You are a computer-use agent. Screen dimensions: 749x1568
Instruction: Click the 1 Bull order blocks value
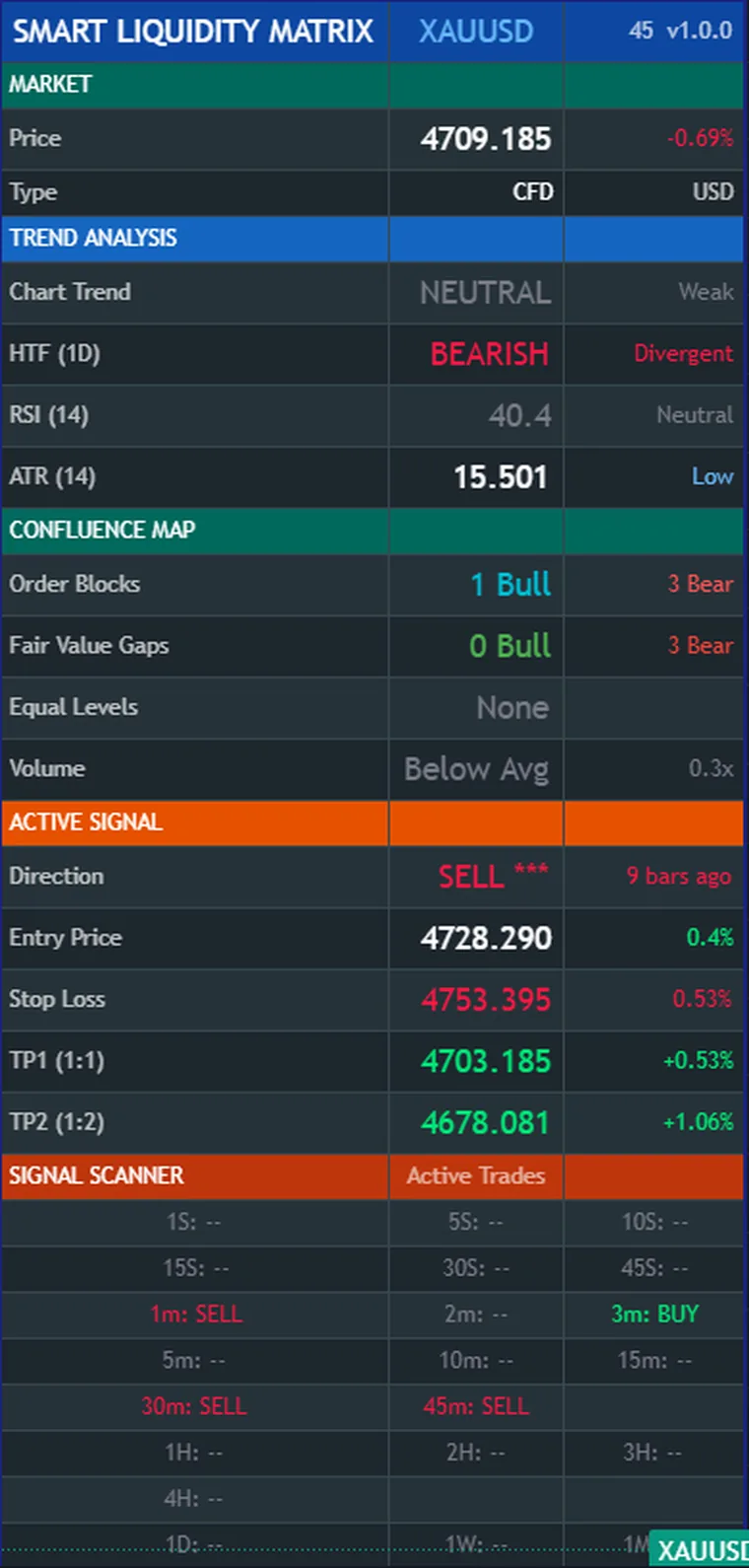[x=511, y=585]
